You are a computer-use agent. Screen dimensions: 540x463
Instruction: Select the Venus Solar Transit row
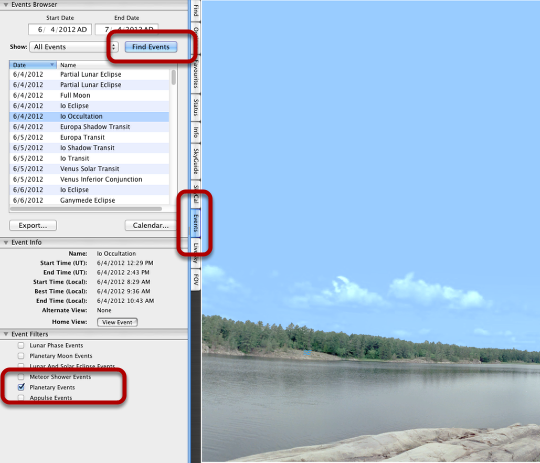pos(90,169)
